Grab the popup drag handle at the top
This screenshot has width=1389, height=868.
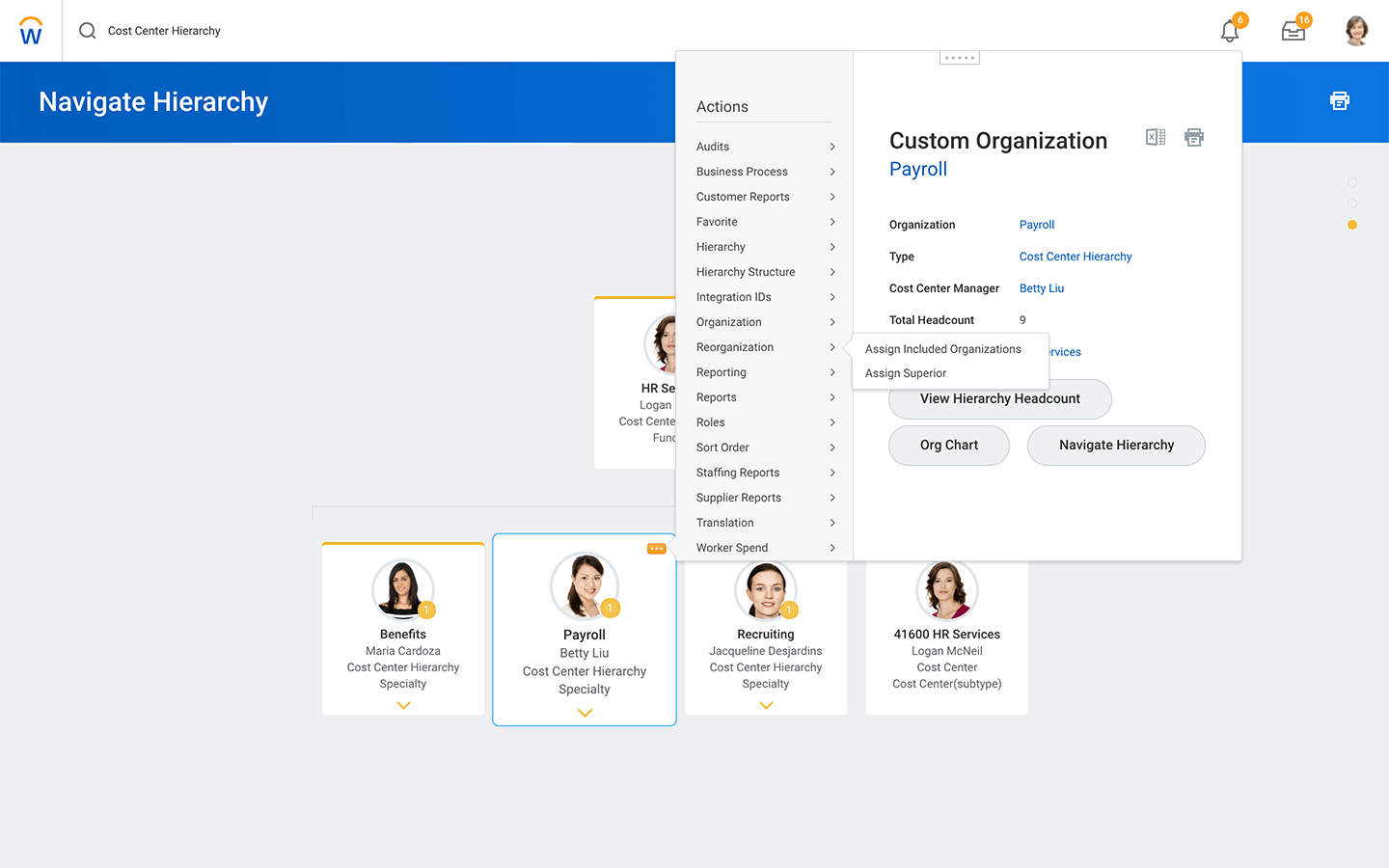pos(960,58)
